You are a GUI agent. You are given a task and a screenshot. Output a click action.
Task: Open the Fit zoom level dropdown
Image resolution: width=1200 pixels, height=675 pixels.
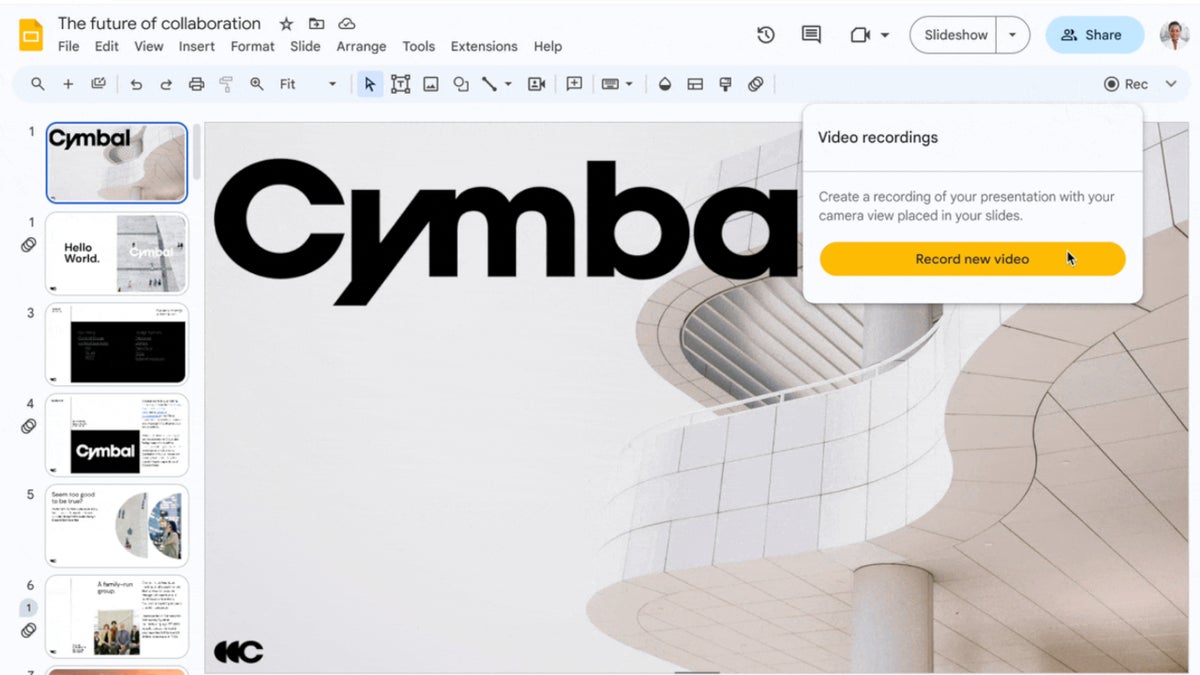(308, 84)
